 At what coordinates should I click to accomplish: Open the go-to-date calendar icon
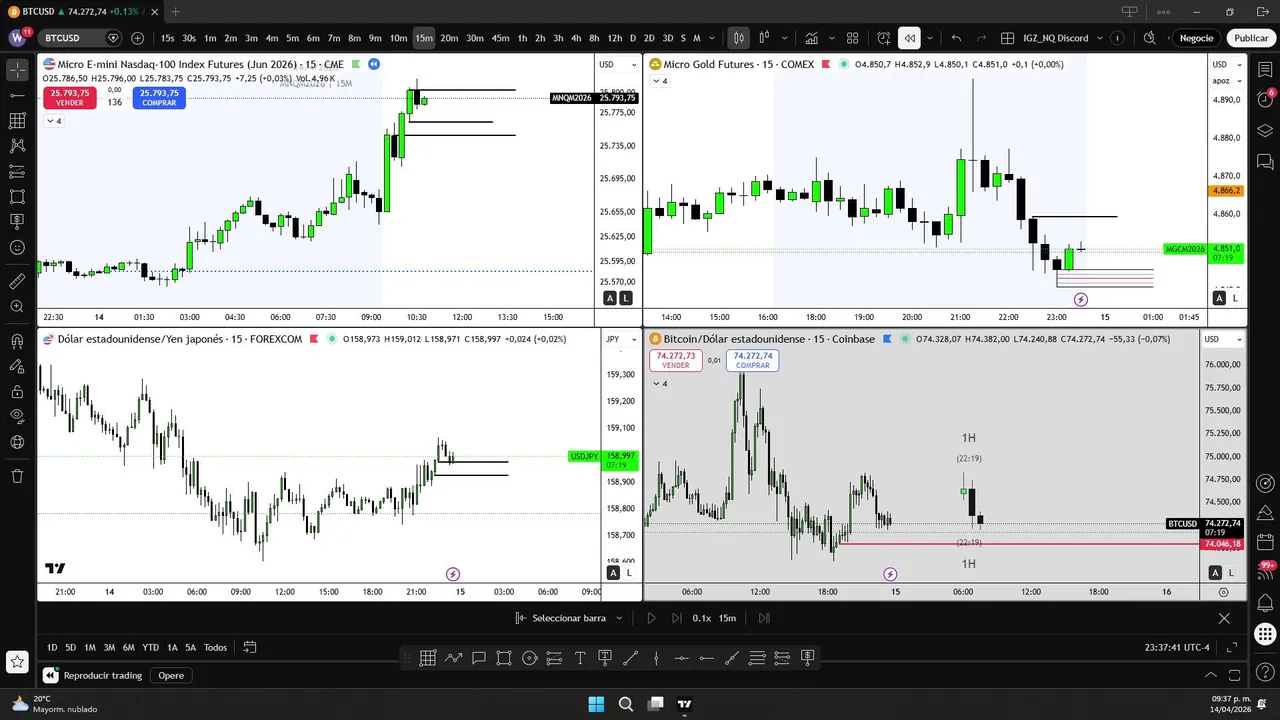pyautogui.click(x=250, y=647)
